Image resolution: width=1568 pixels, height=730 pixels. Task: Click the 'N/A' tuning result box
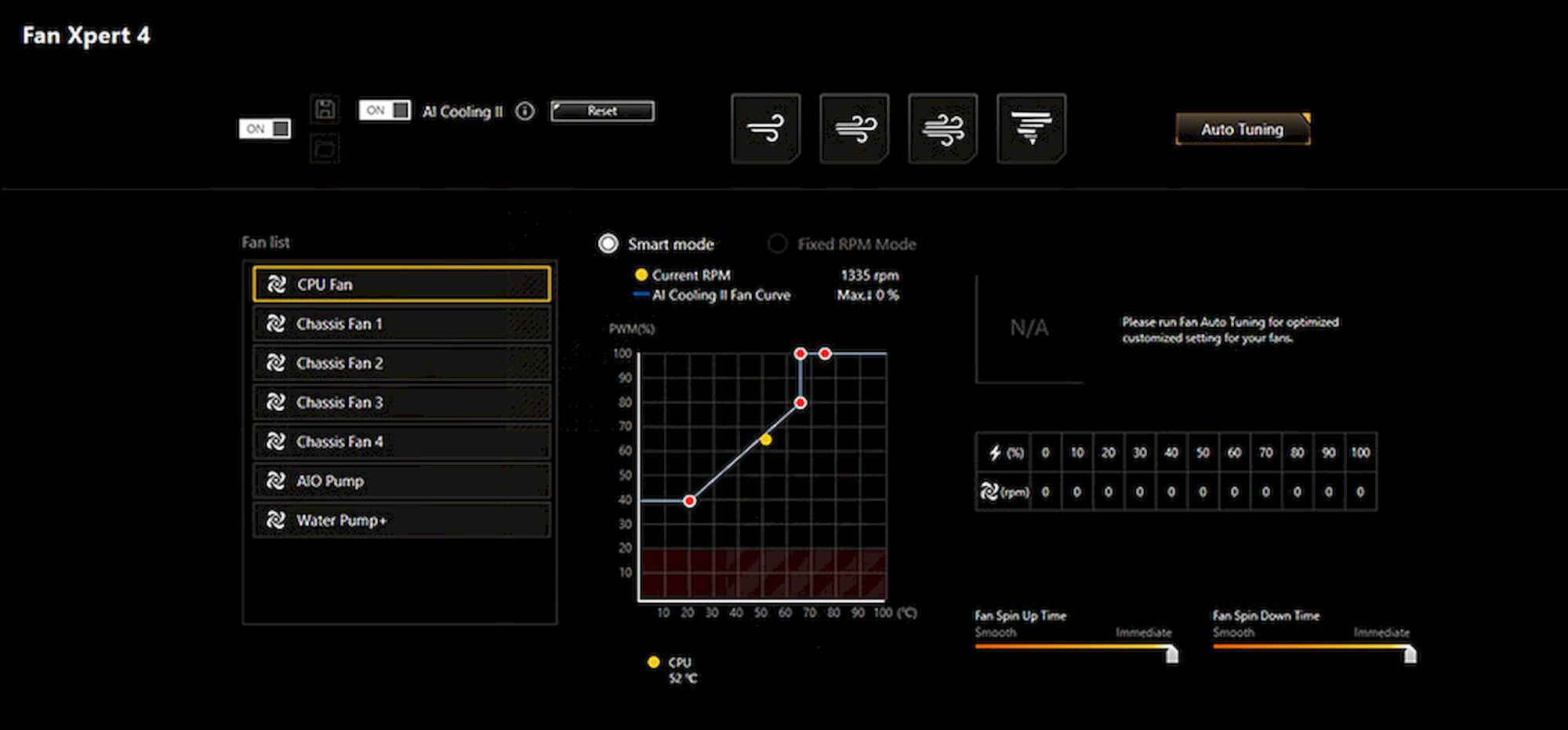pyautogui.click(x=1029, y=328)
